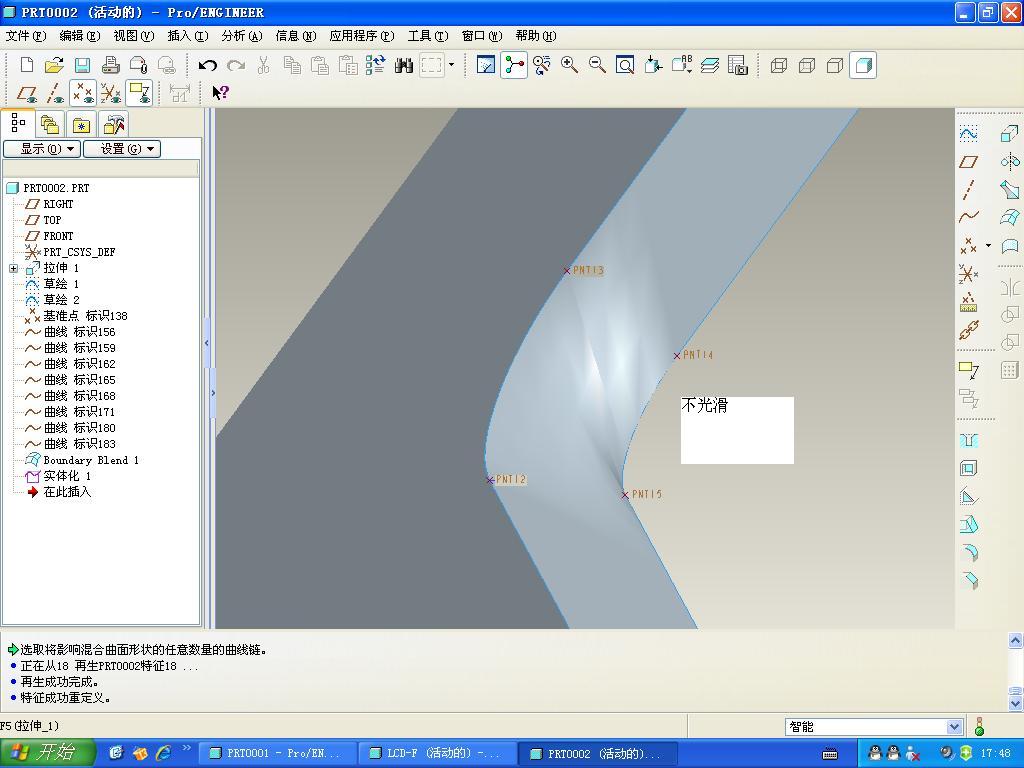Image resolution: width=1024 pixels, height=768 pixels.
Task: Select the Datum Coordinate System tool in the right toolbar
Action: coord(968,274)
